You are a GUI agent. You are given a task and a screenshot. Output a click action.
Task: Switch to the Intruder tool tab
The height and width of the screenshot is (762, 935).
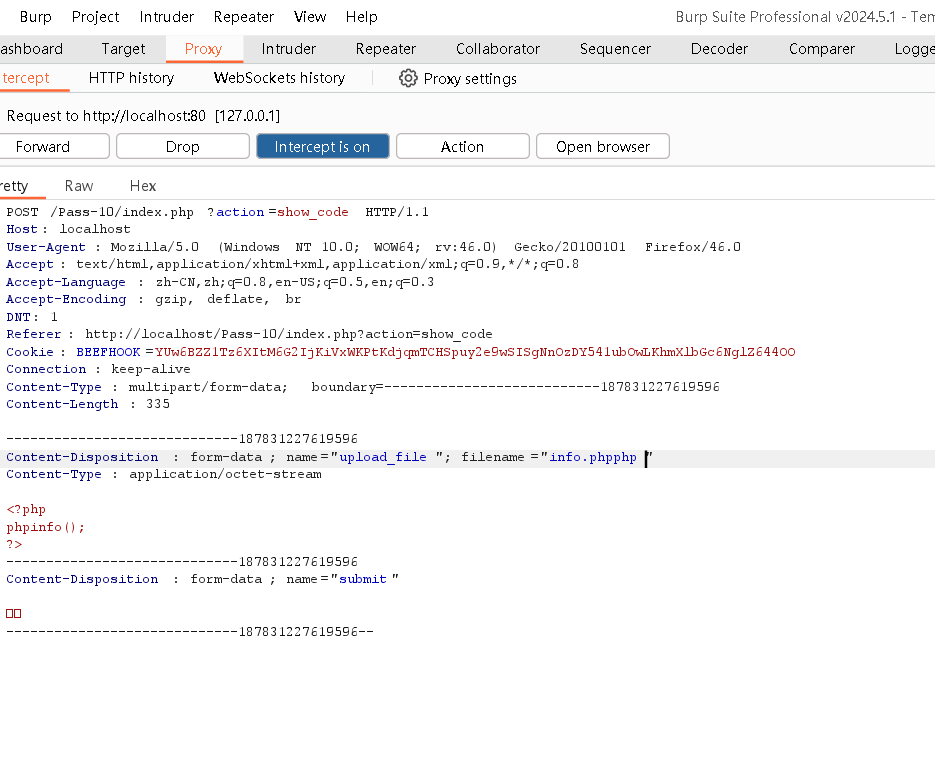click(289, 49)
